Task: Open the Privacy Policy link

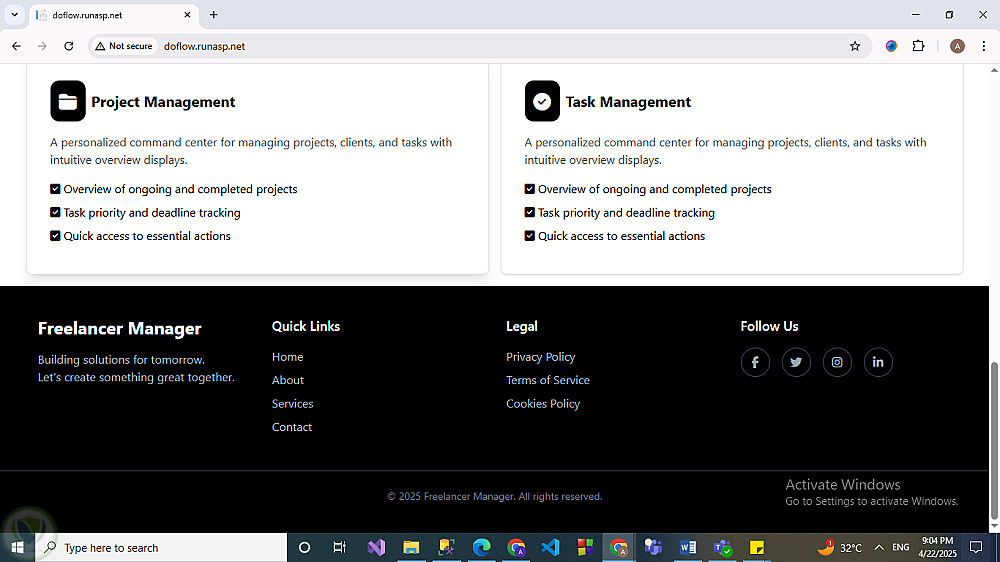Action: pos(541,357)
